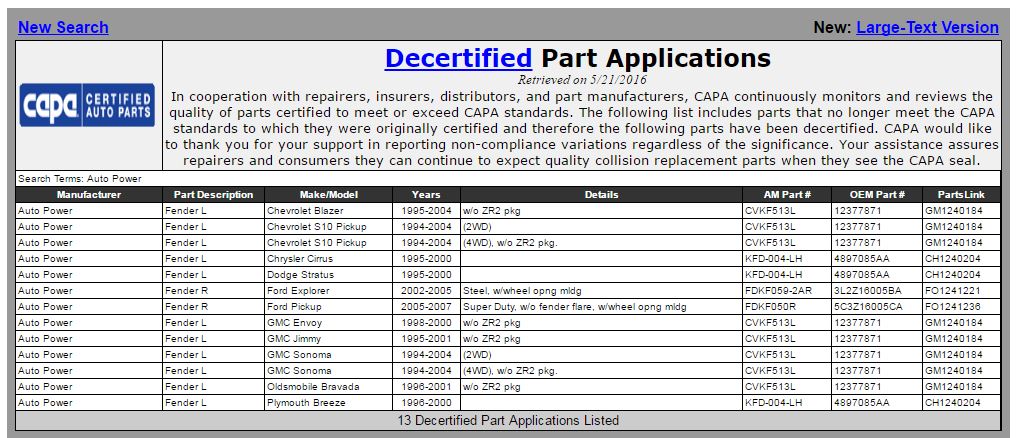Click PartsLink number FO1241236
Screen dimensions: 1022x438
click(961, 307)
